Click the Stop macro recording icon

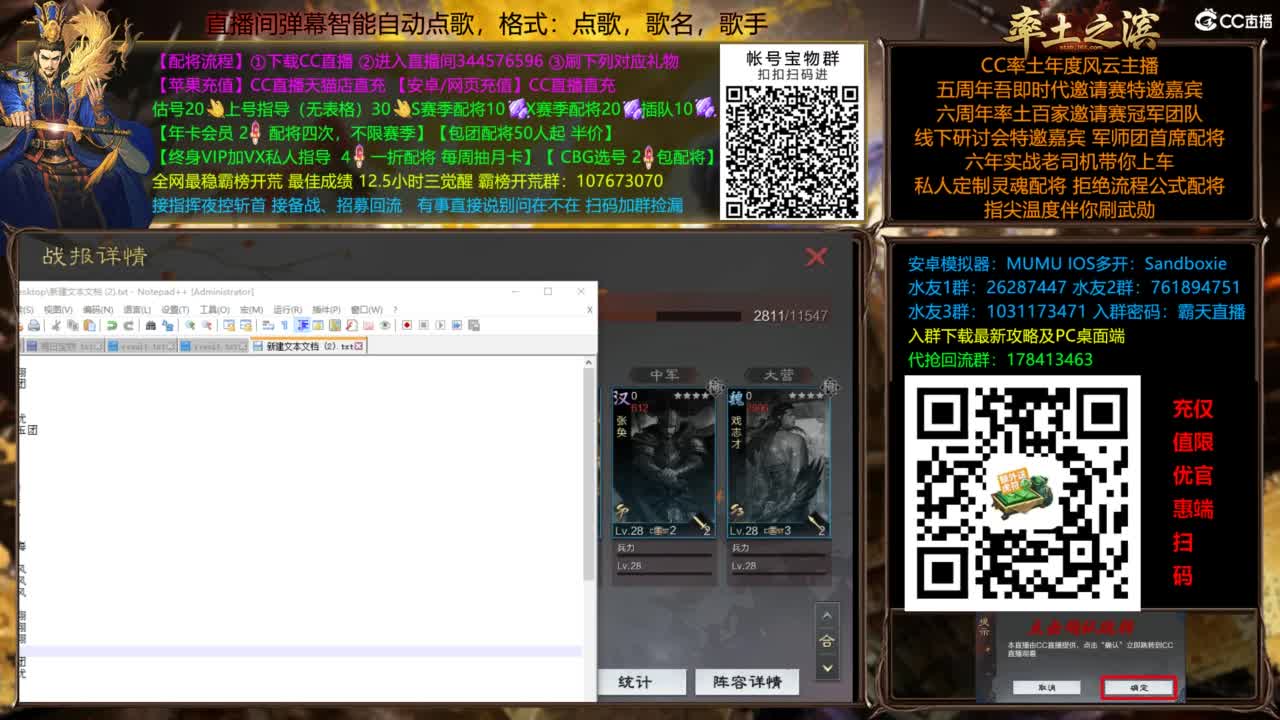[x=423, y=325]
